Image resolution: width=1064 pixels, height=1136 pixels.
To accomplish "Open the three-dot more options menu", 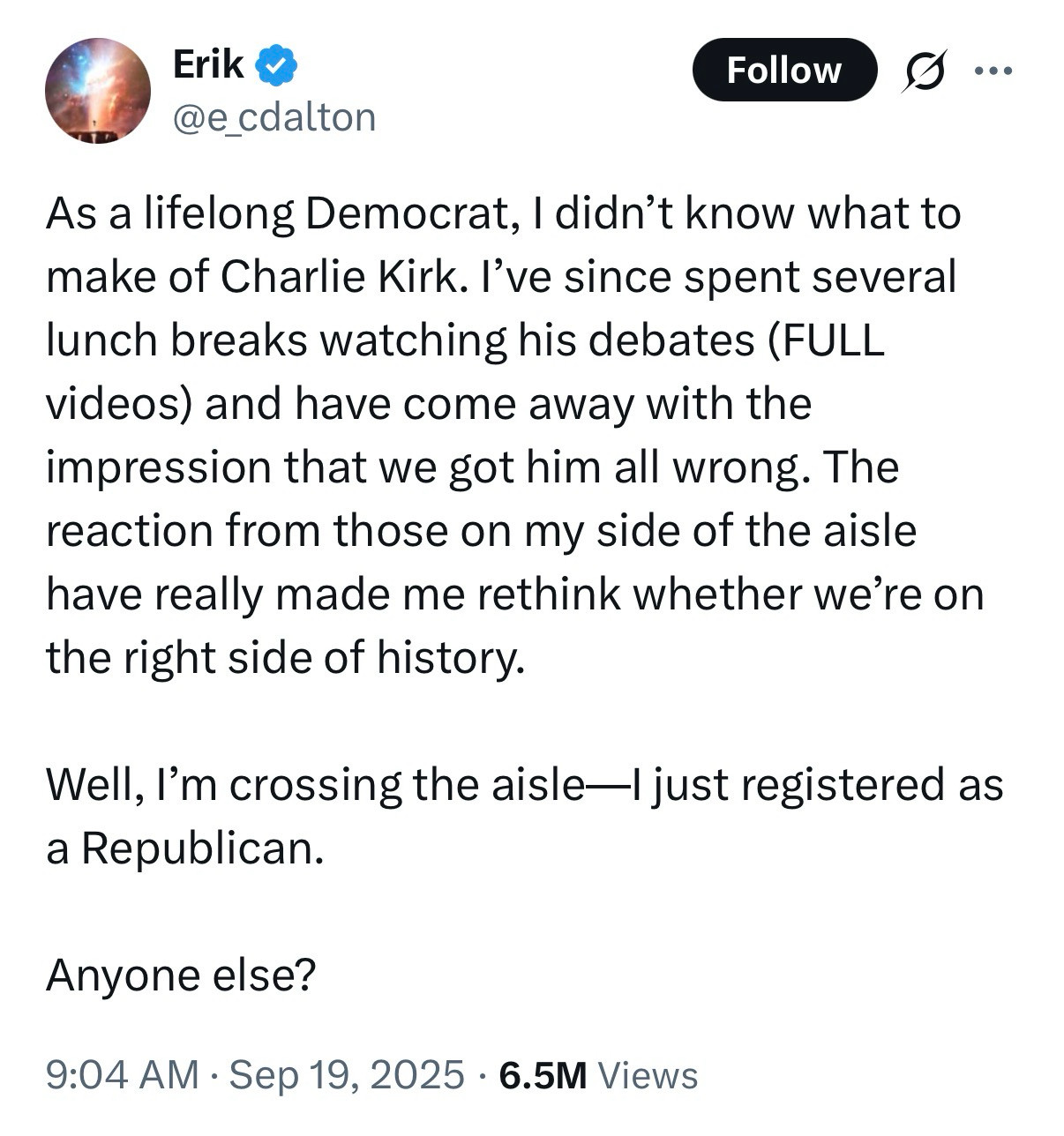I will (x=993, y=71).
